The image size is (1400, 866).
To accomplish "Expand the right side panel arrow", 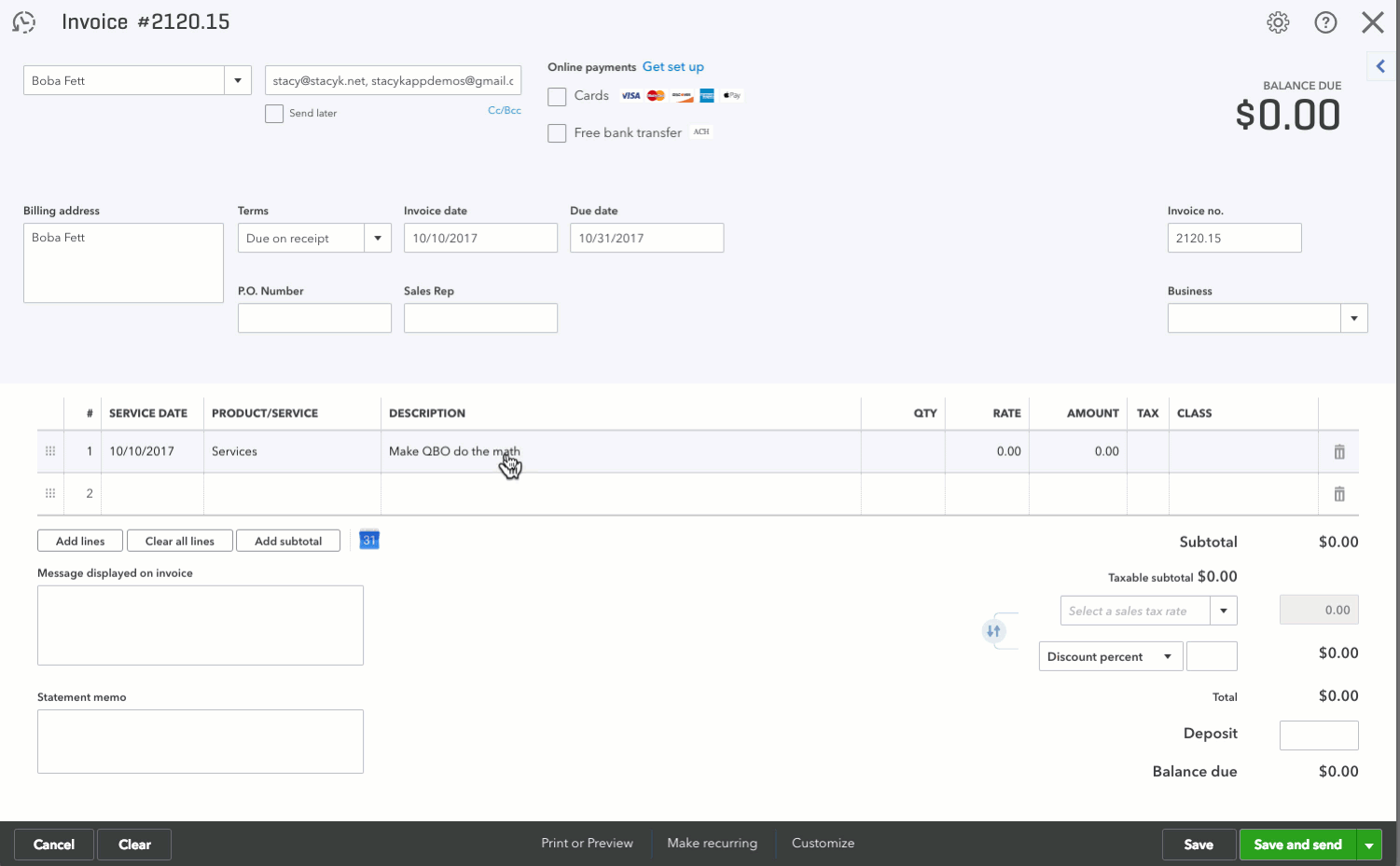I will pyautogui.click(x=1380, y=66).
